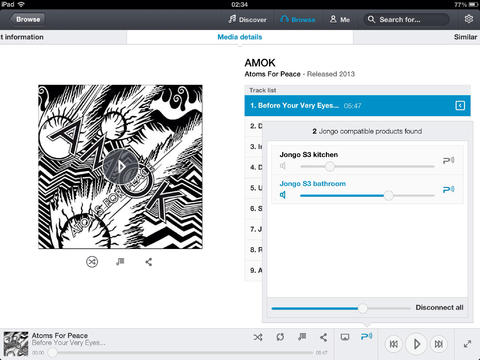Open AirPlay screen icon in bottom bar
This screenshot has height=360, width=480.
pos(345,337)
